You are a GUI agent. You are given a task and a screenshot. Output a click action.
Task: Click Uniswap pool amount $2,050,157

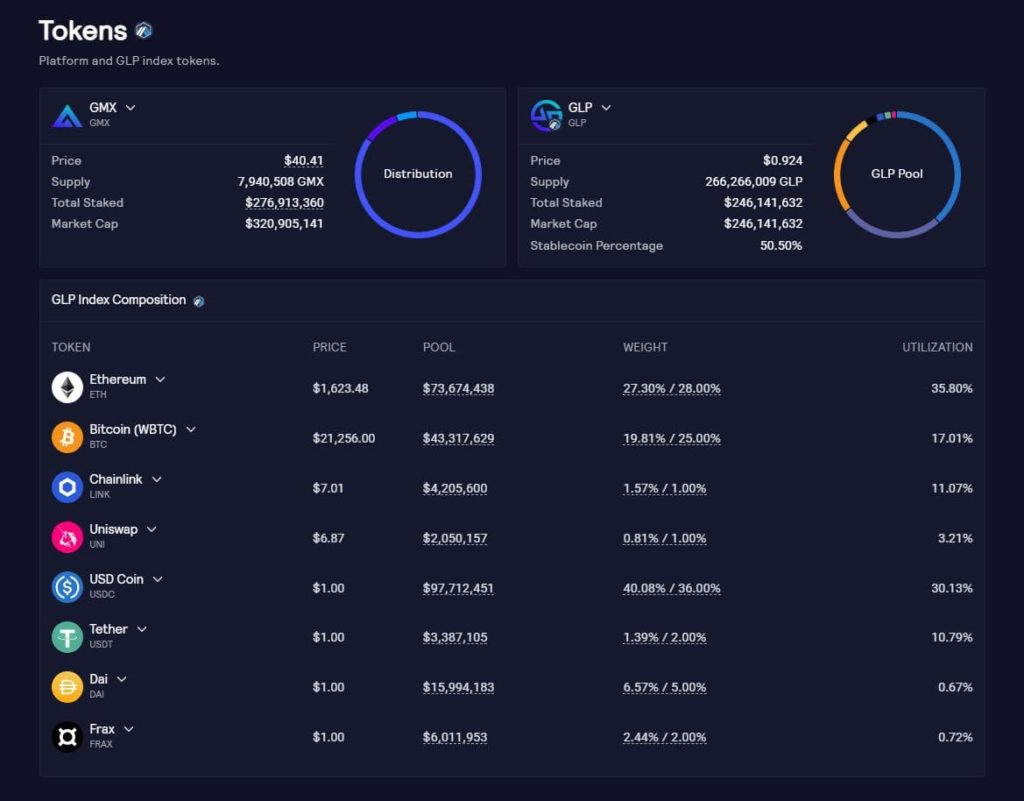click(x=455, y=538)
